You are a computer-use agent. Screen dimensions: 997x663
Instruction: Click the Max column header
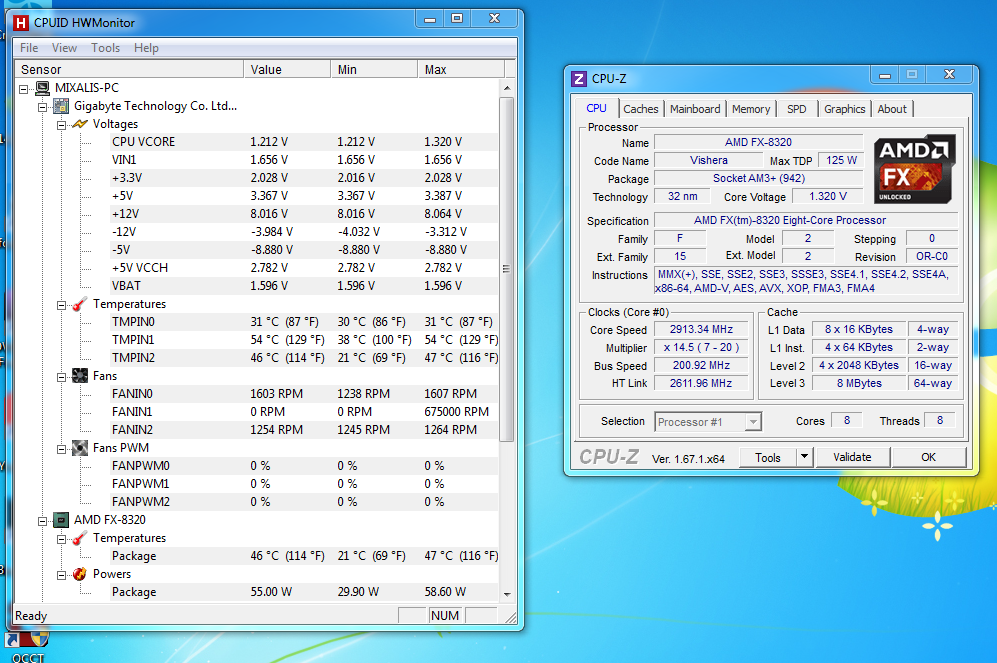461,69
